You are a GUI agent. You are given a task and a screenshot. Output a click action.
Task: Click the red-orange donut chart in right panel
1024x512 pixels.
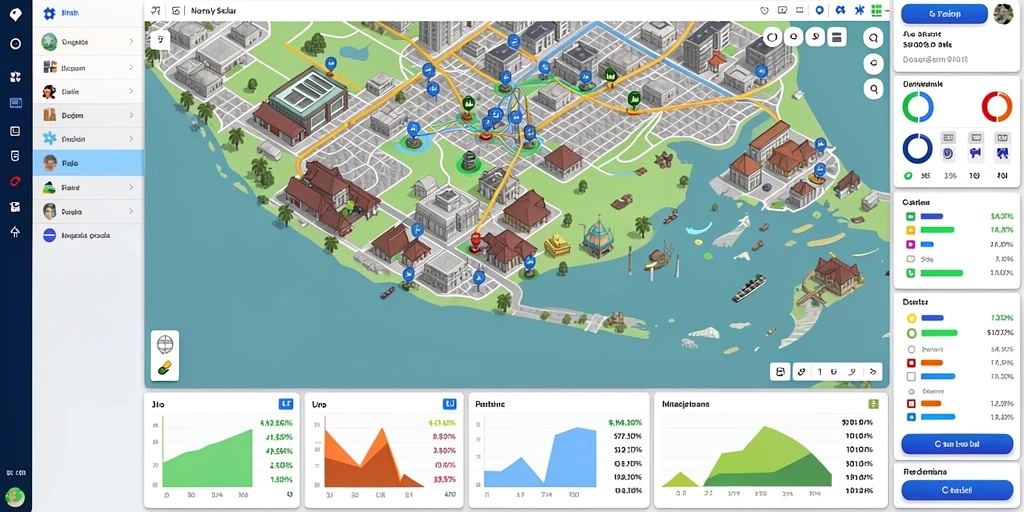tap(997, 106)
